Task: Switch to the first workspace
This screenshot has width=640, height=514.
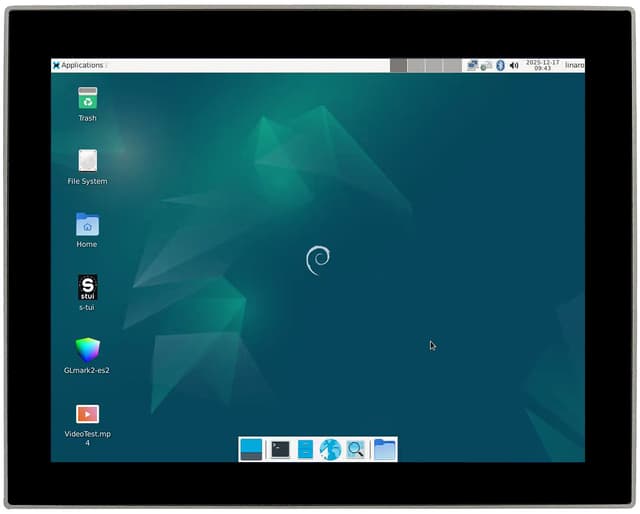Action: [398, 65]
